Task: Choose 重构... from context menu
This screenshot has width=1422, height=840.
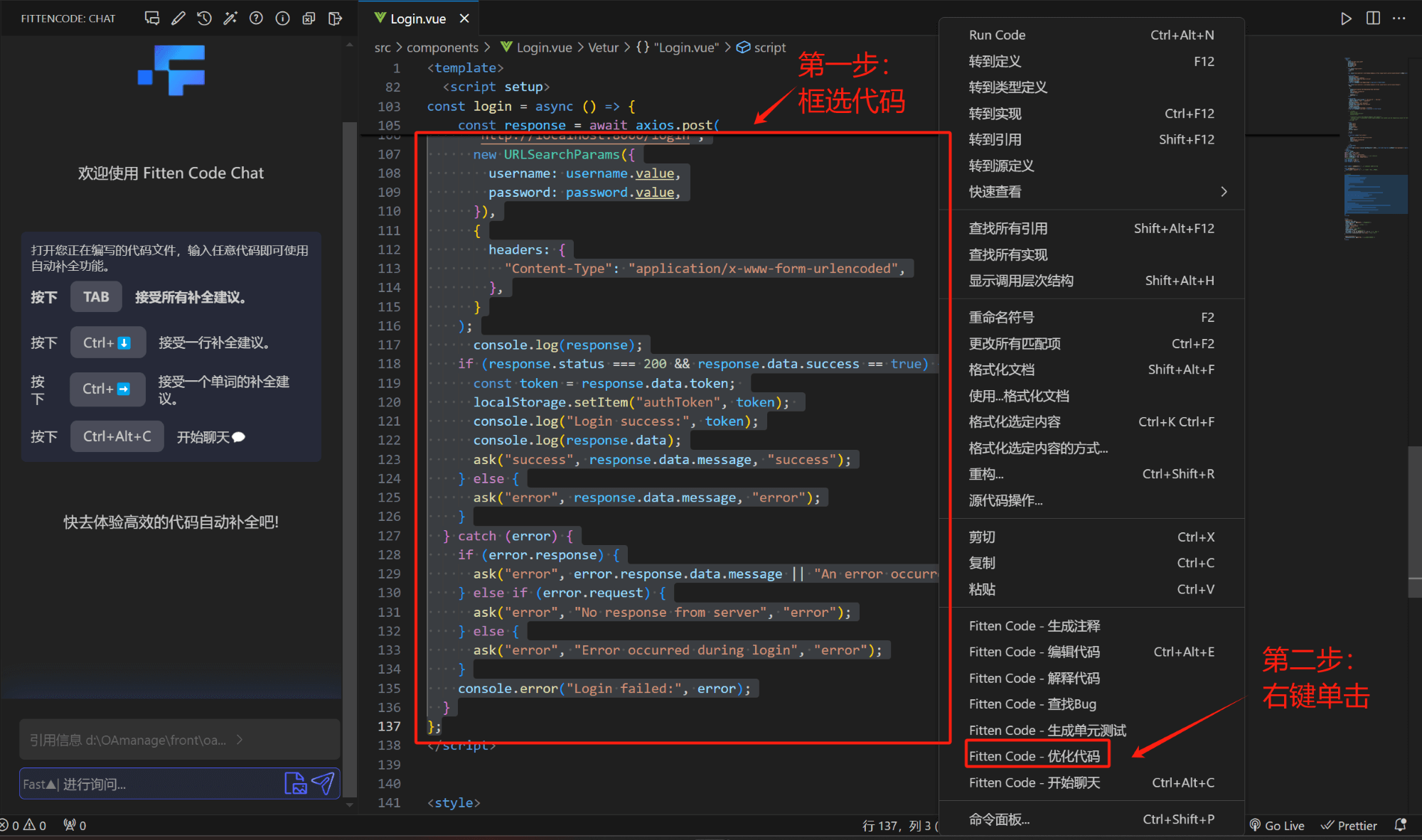Action: coord(1091,474)
